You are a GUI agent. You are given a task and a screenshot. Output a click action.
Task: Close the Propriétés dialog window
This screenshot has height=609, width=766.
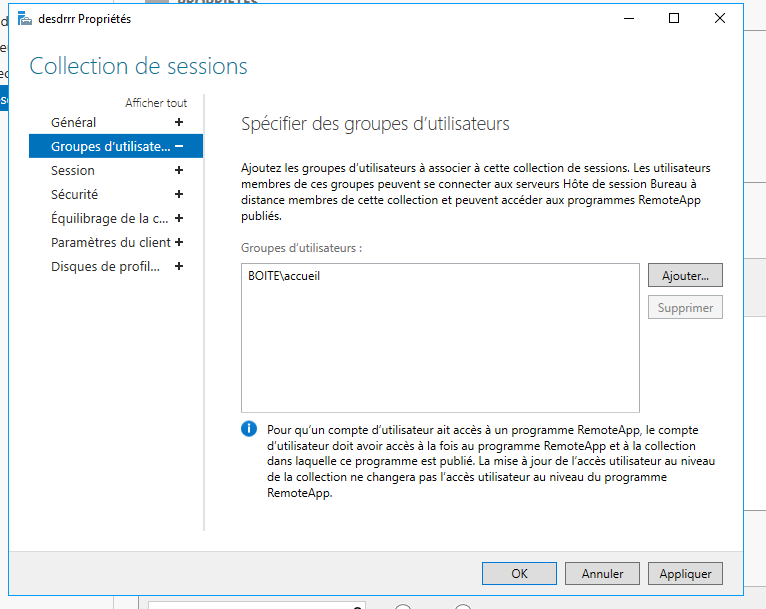click(x=719, y=18)
